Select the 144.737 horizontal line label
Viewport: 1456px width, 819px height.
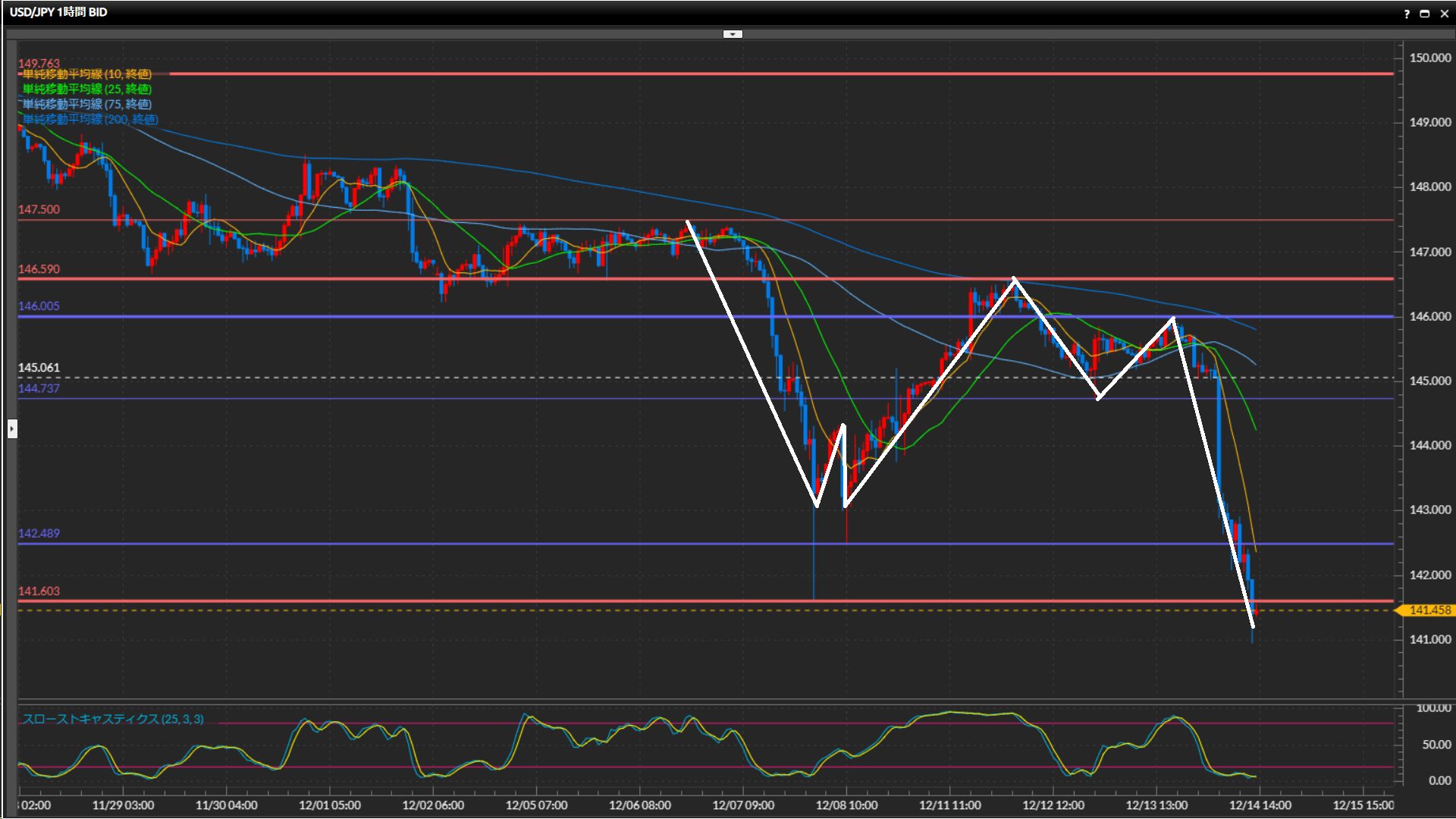click(39, 388)
